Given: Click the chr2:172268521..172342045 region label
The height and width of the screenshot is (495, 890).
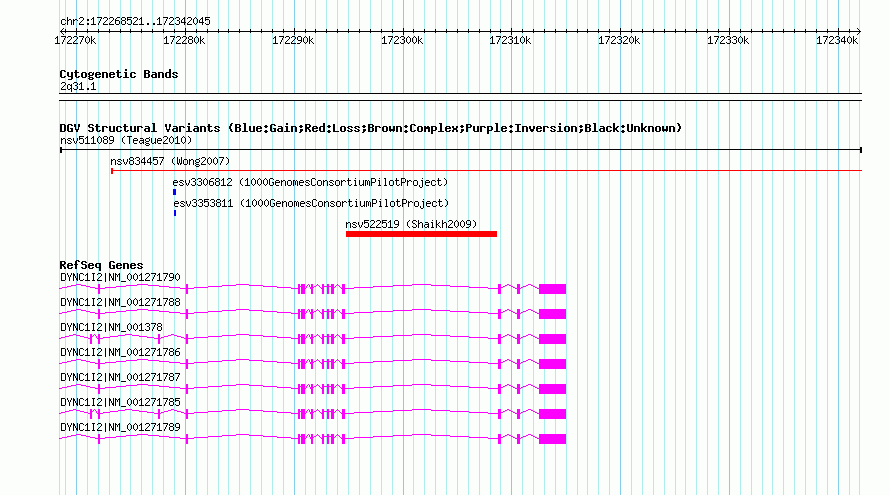Looking at the screenshot, I should pyautogui.click(x=135, y=22).
